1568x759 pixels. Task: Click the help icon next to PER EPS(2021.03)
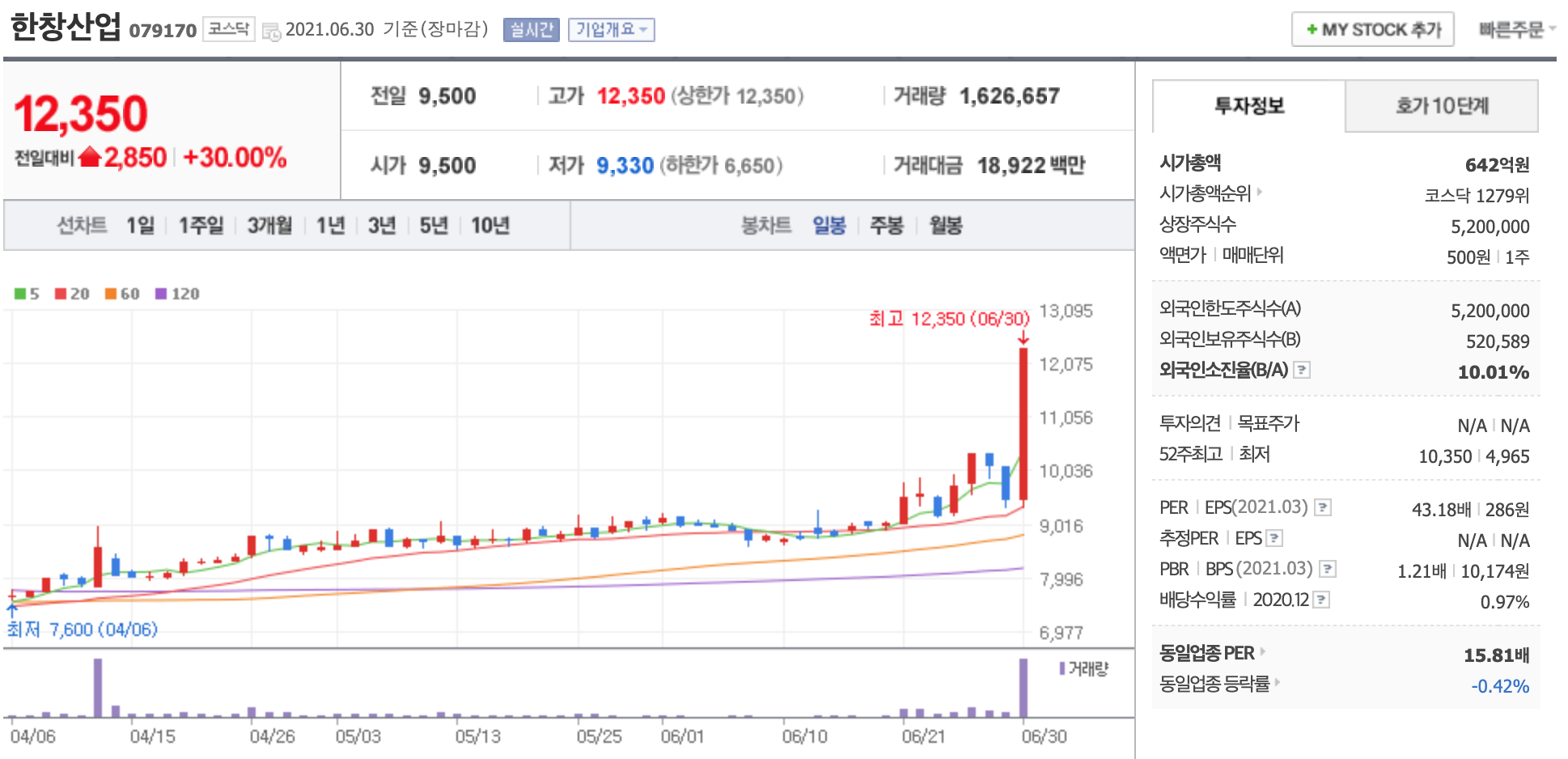pos(1323,507)
